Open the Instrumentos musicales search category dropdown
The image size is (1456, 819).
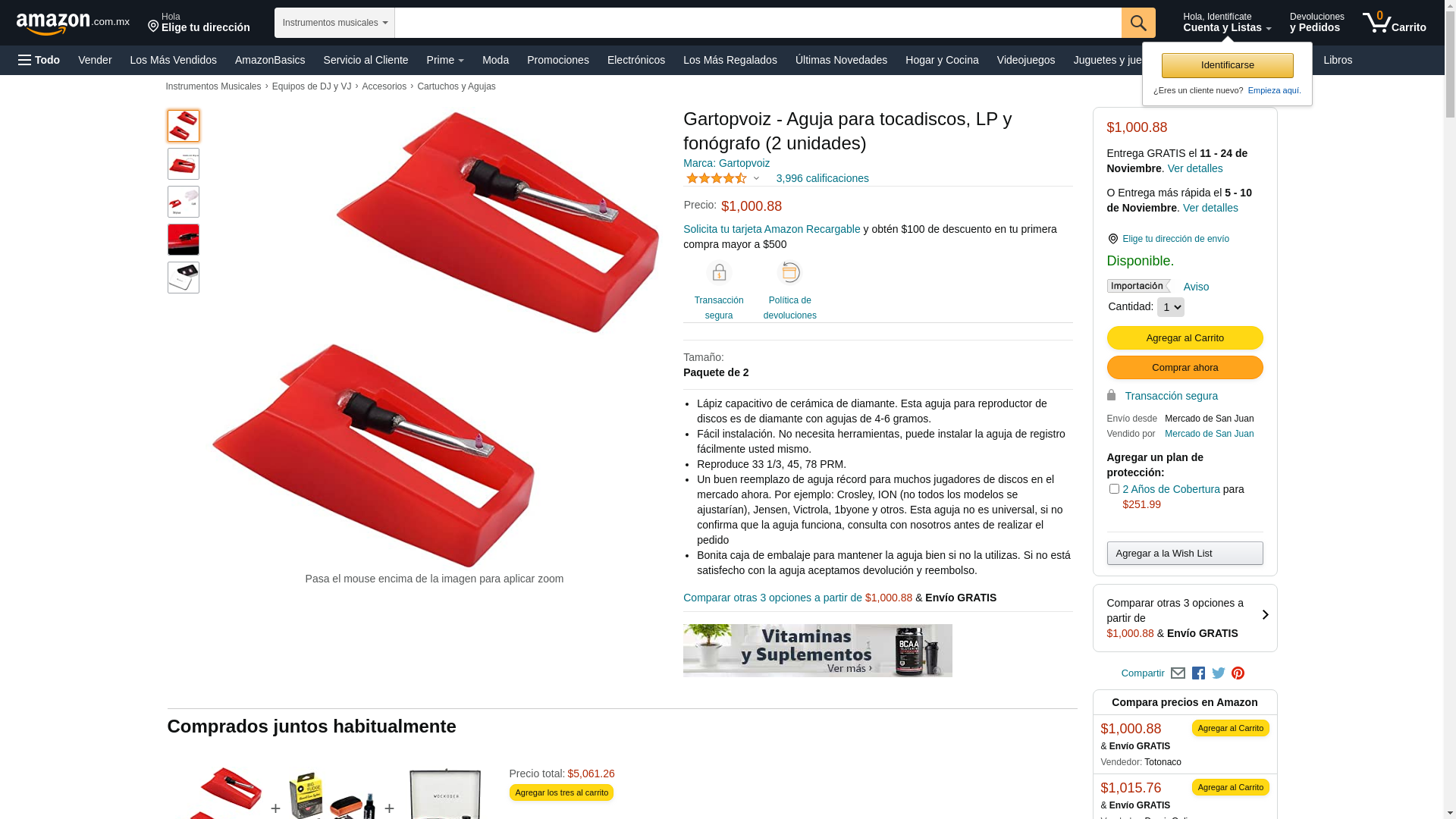(334, 23)
